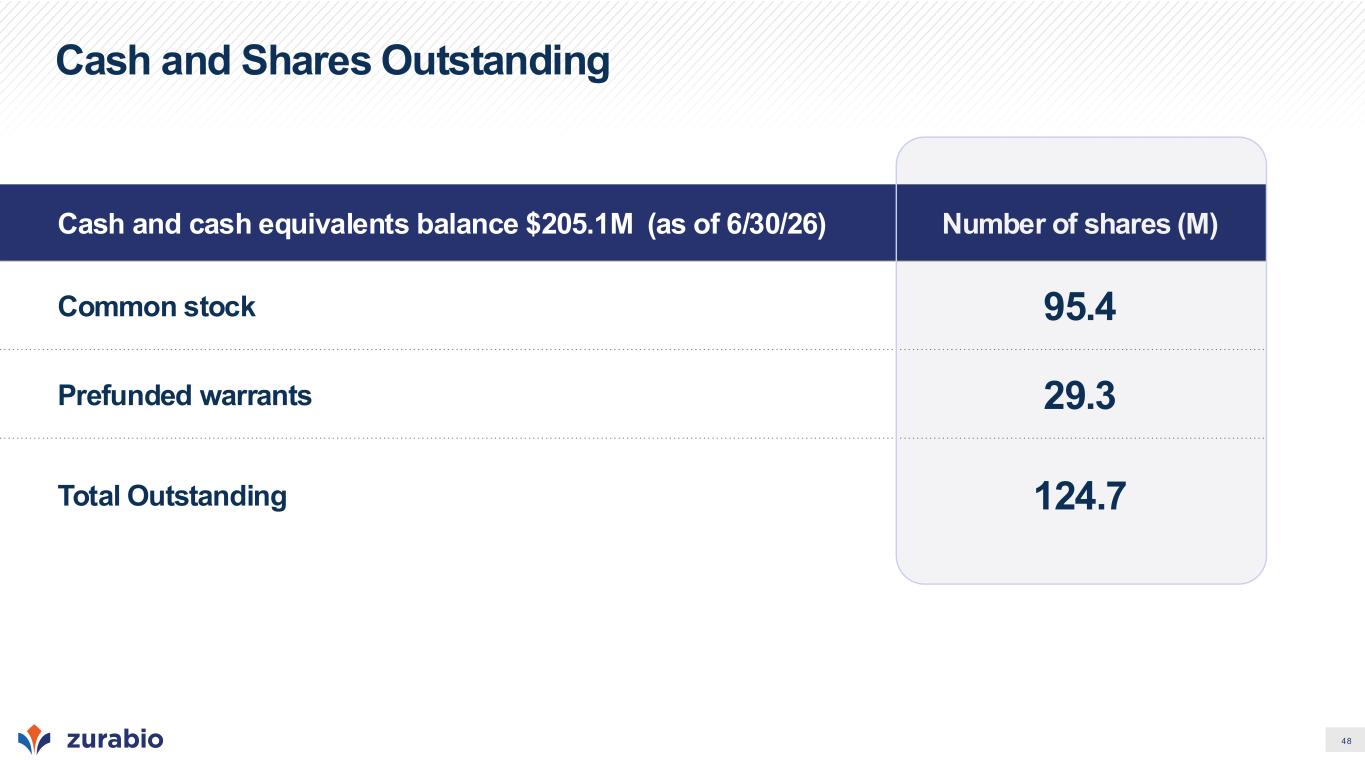Select the 95.4 common stock value

click(1080, 308)
